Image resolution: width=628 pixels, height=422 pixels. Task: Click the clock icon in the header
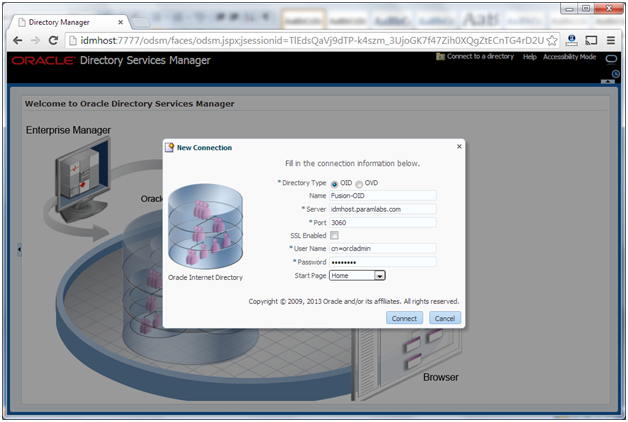pos(616,74)
